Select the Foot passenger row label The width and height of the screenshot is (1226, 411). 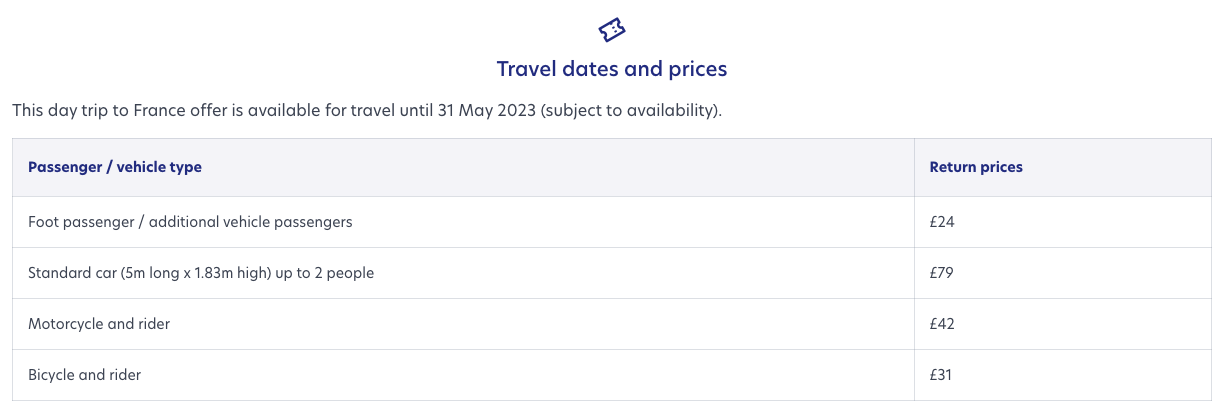click(190, 222)
